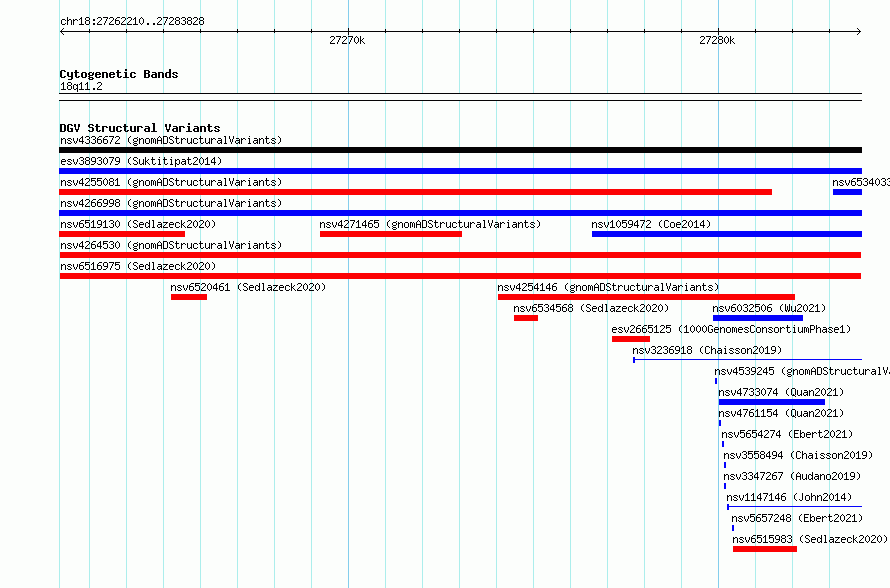Click the nsv4266998 gnomADStructuralVariants label
The image size is (890, 588).
(x=171, y=203)
